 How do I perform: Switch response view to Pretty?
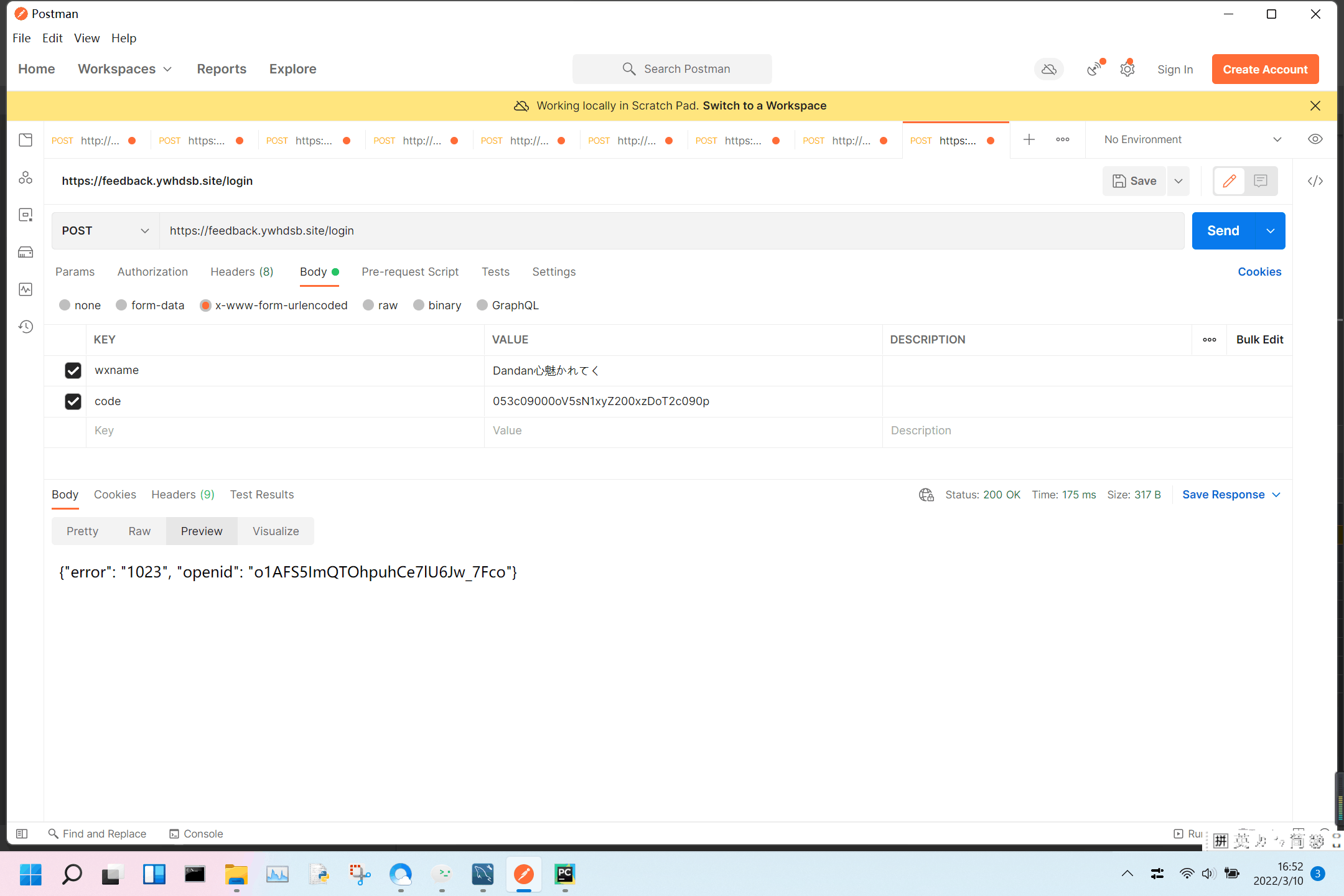point(82,531)
